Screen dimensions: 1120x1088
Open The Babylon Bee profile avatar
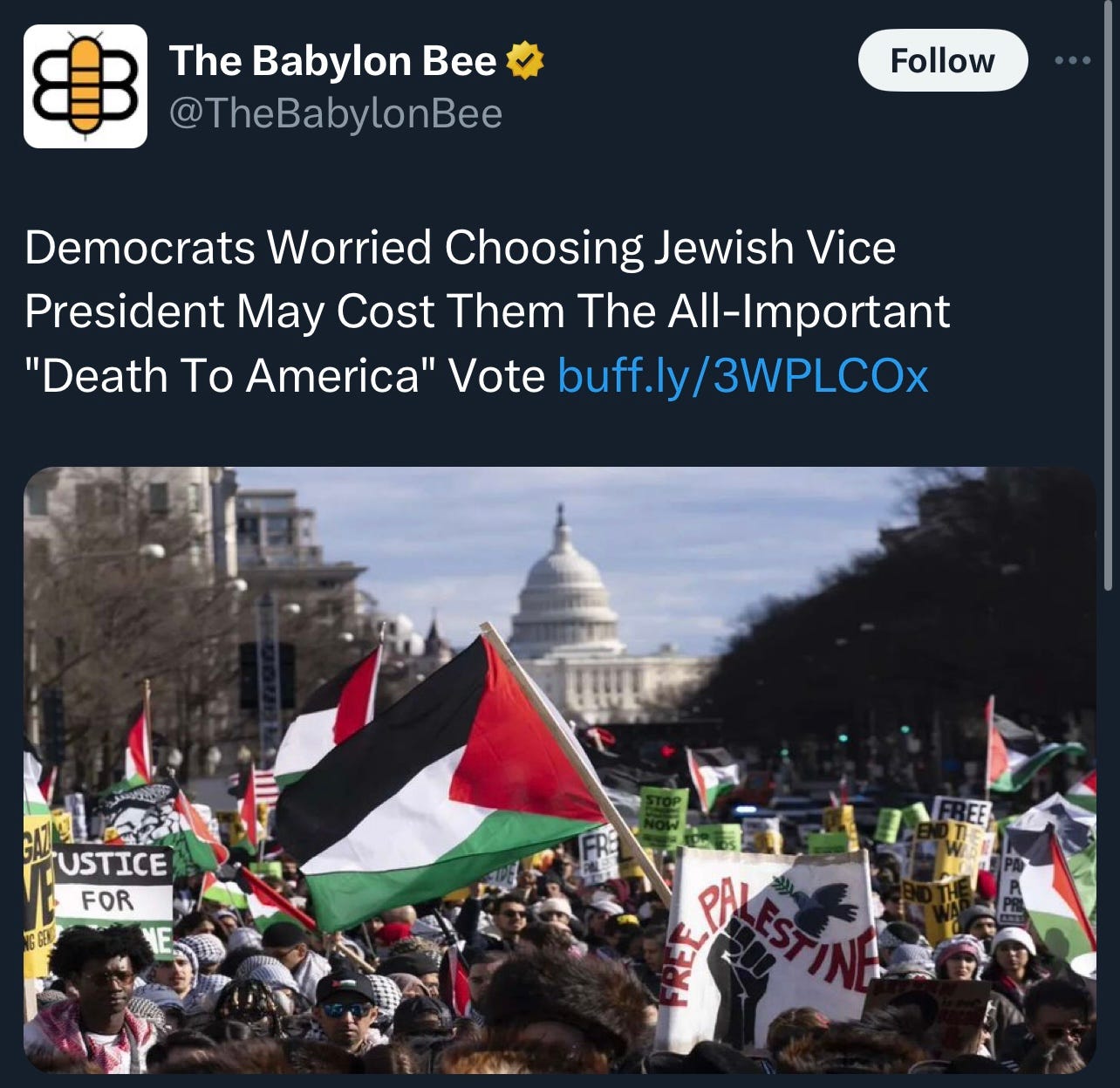[85, 86]
